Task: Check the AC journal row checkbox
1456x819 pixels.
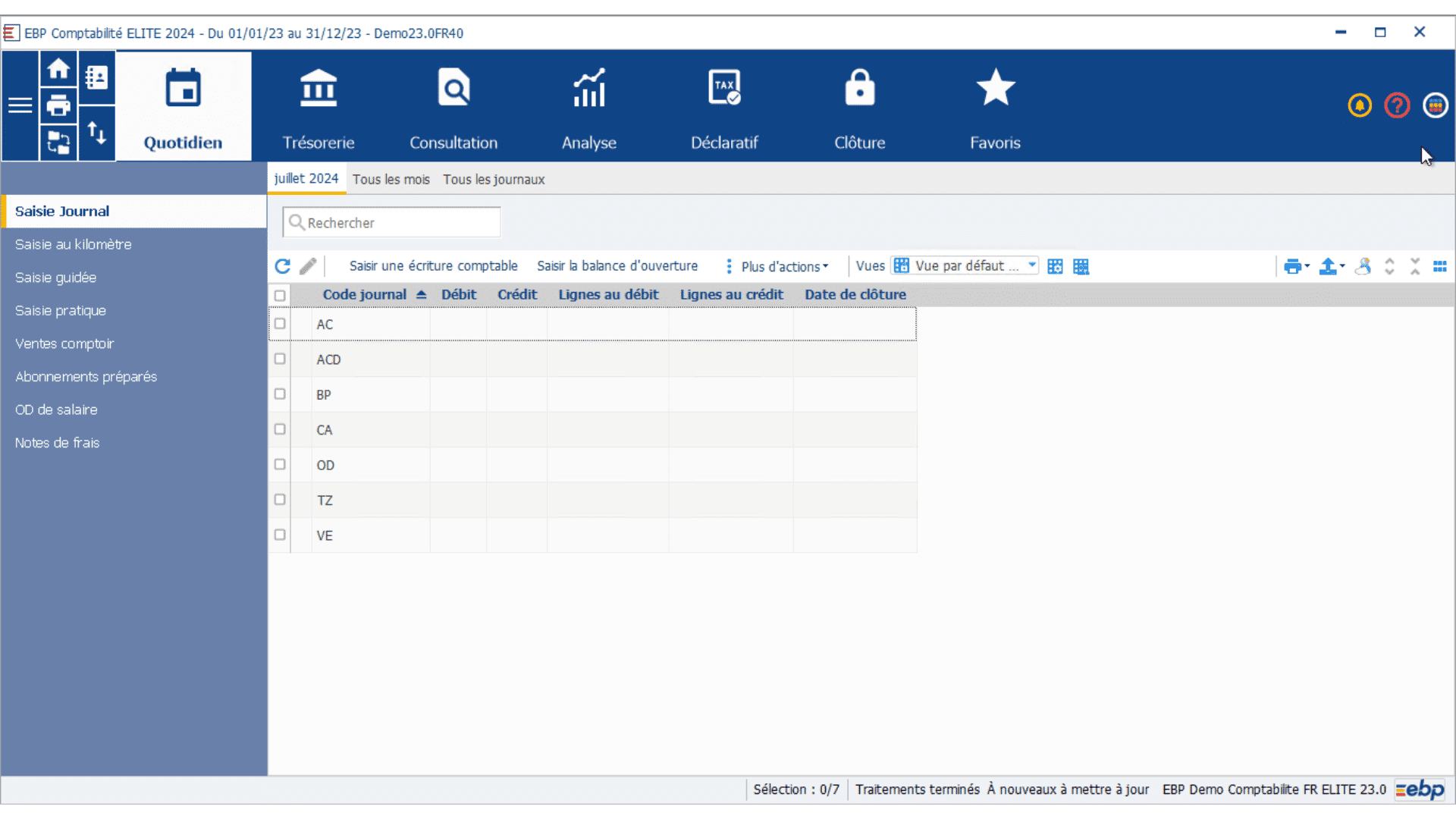Action: pos(280,323)
